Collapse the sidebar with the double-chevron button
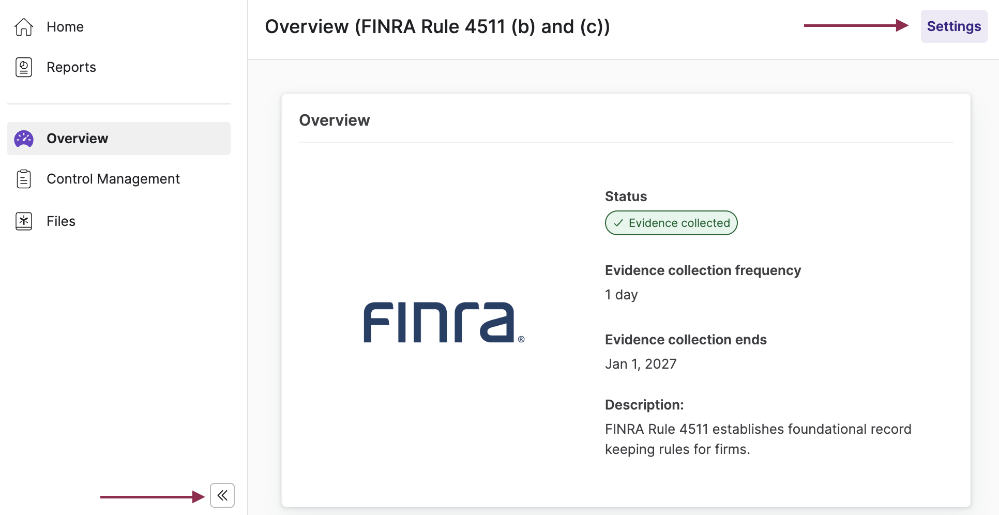The width and height of the screenshot is (999, 515). pyautogui.click(x=222, y=495)
